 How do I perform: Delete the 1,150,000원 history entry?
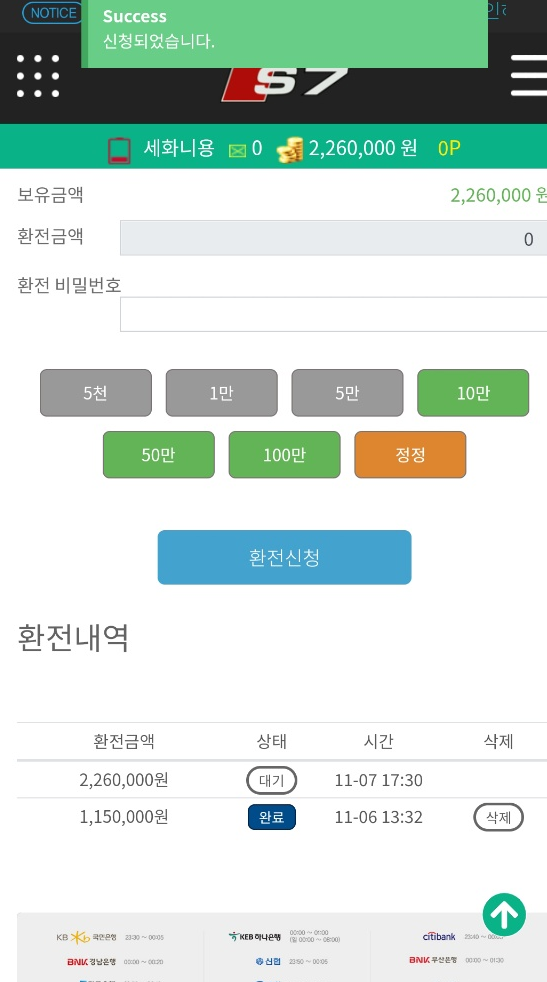pyautogui.click(x=498, y=817)
